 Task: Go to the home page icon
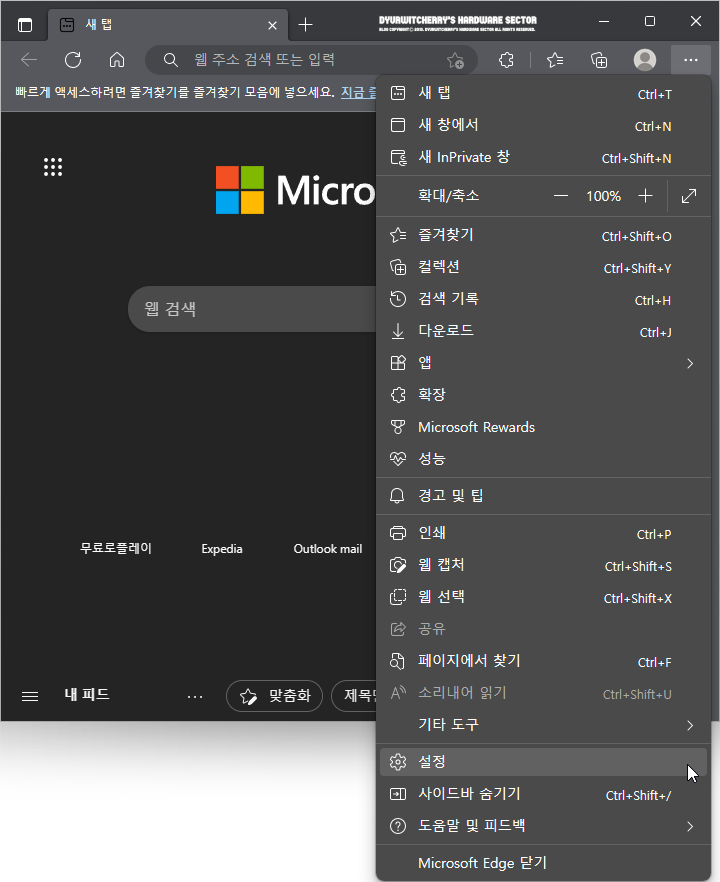click(117, 60)
